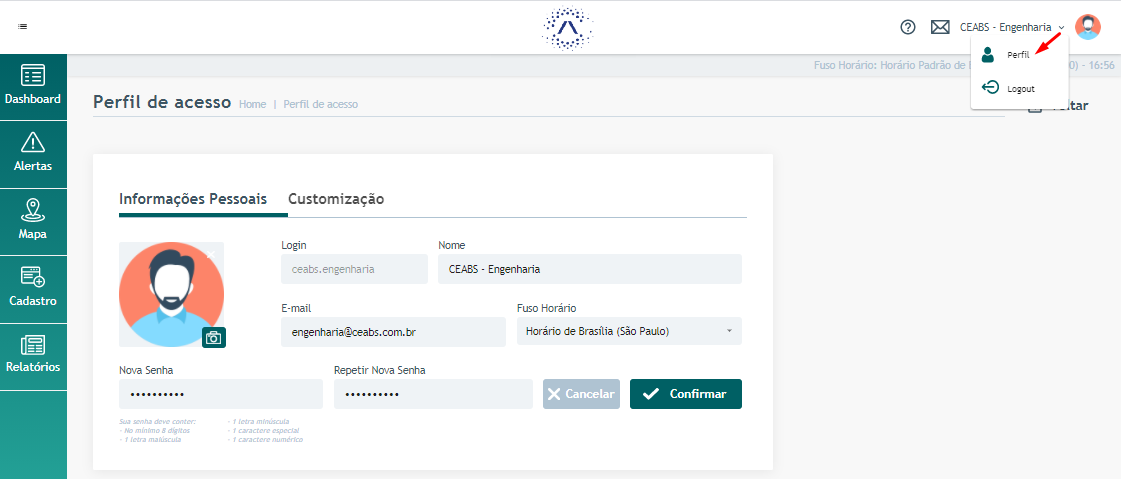Open the messages envelope icon
This screenshot has height=479, width=1121.
939,27
